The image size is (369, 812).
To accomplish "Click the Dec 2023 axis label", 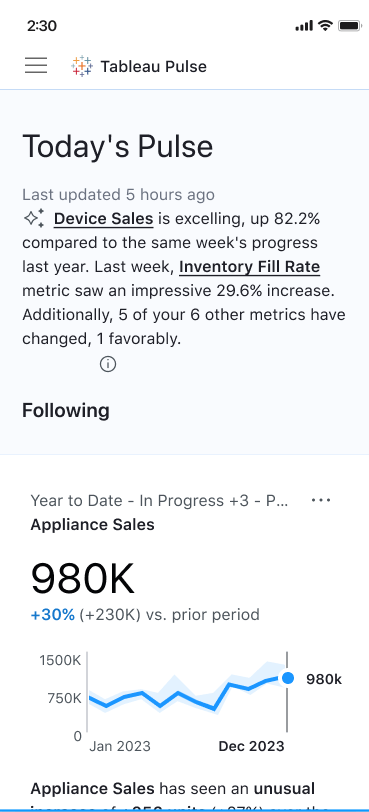I will tap(251, 746).
